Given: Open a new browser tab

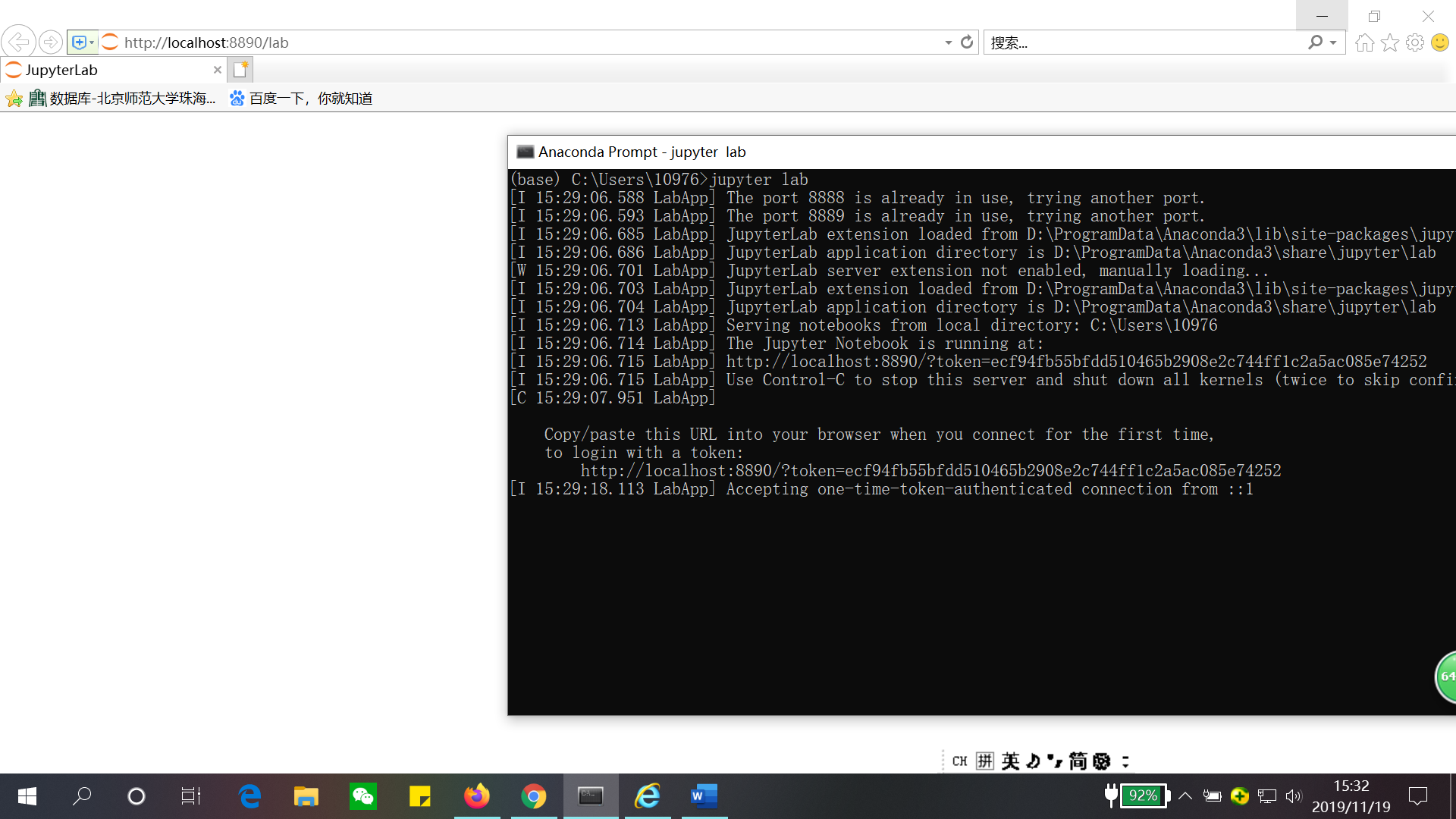Looking at the screenshot, I should coord(240,70).
